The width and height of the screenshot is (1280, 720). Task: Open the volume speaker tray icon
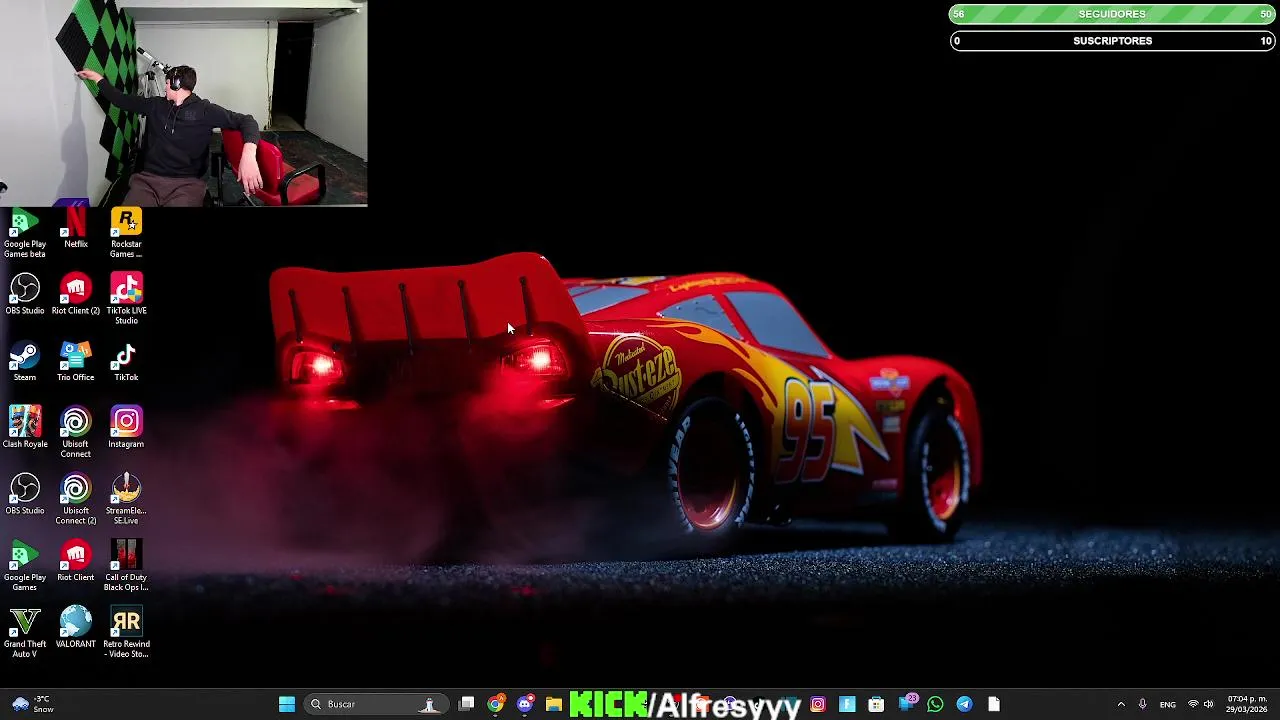[x=1209, y=704]
